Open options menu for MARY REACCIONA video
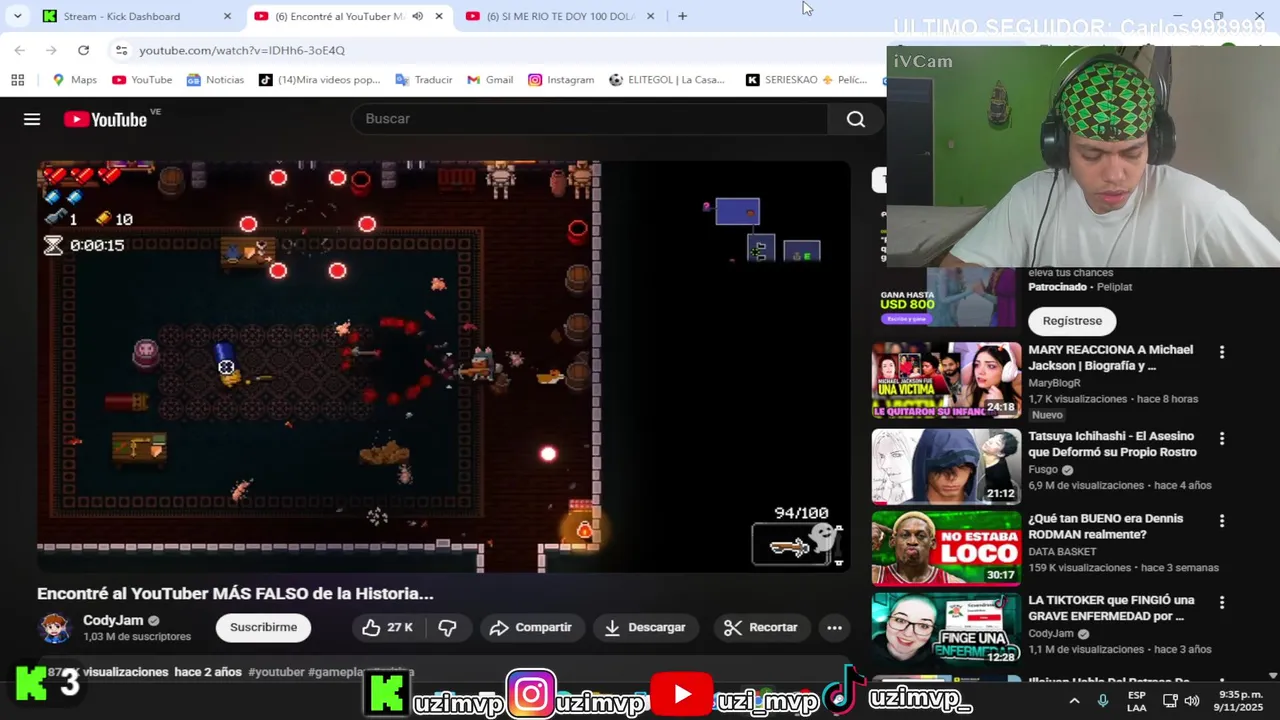This screenshot has width=1280, height=720. click(1221, 352)
